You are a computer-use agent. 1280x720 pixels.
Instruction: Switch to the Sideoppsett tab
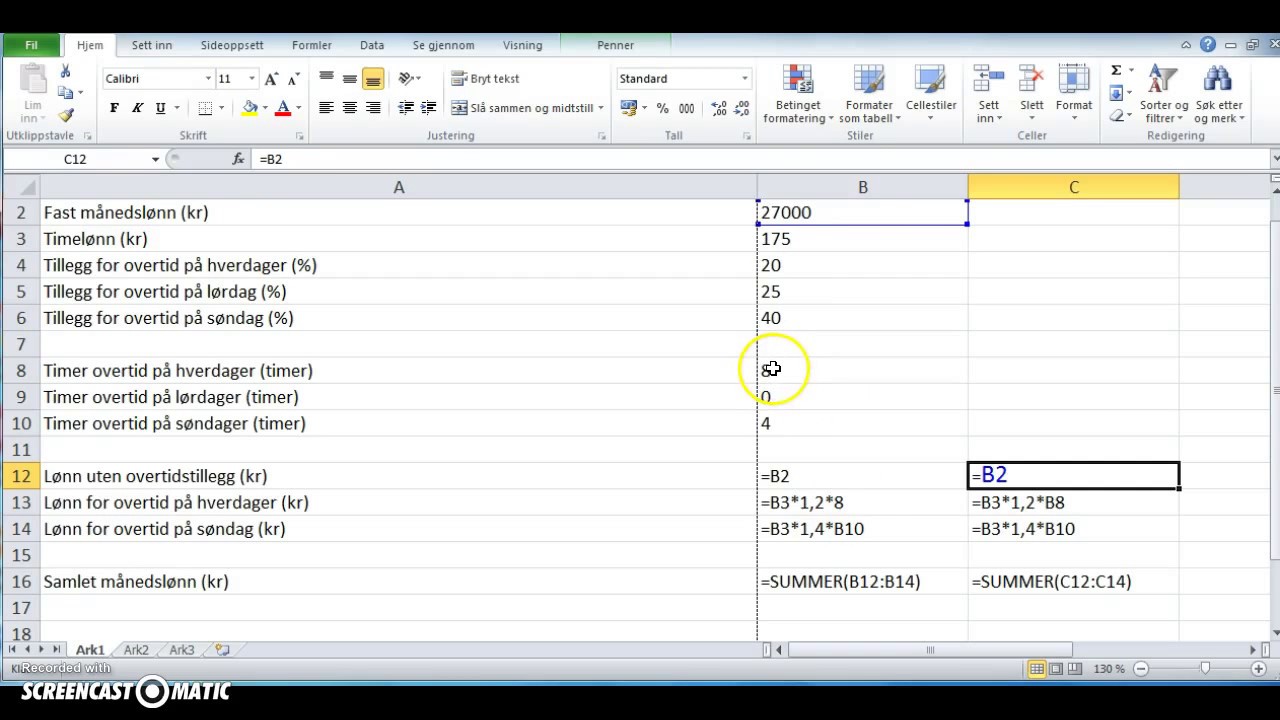232,45
